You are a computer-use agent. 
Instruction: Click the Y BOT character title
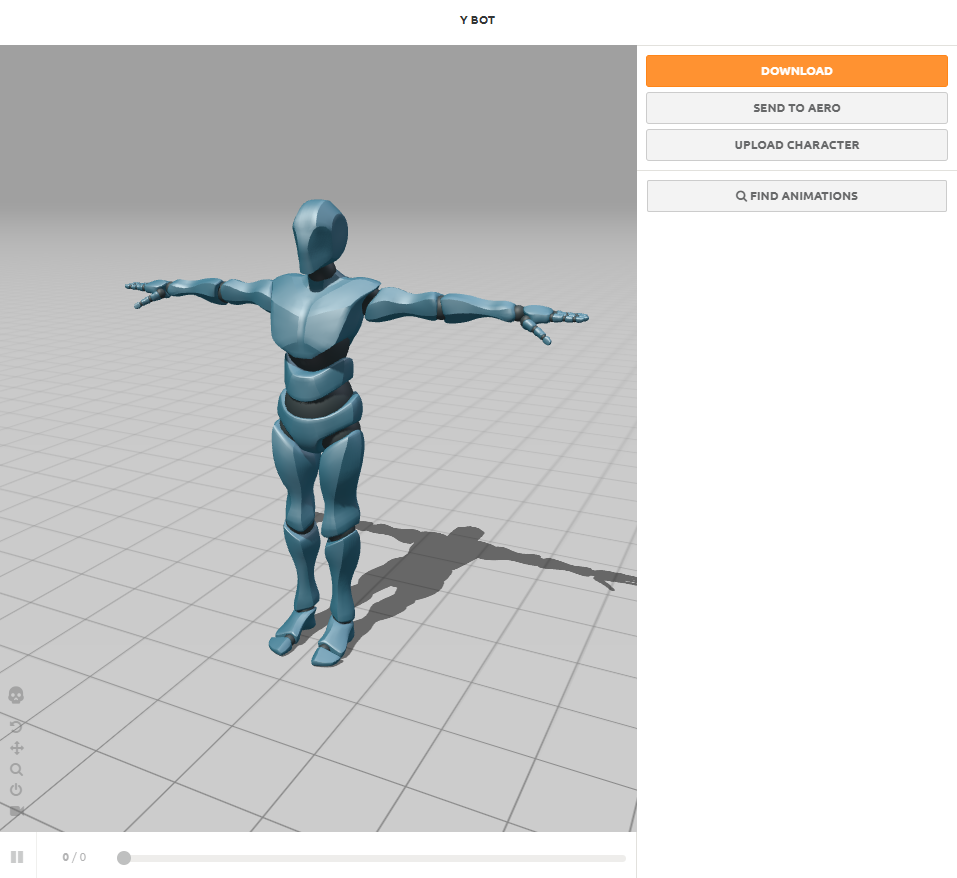[x=477, y=20]
